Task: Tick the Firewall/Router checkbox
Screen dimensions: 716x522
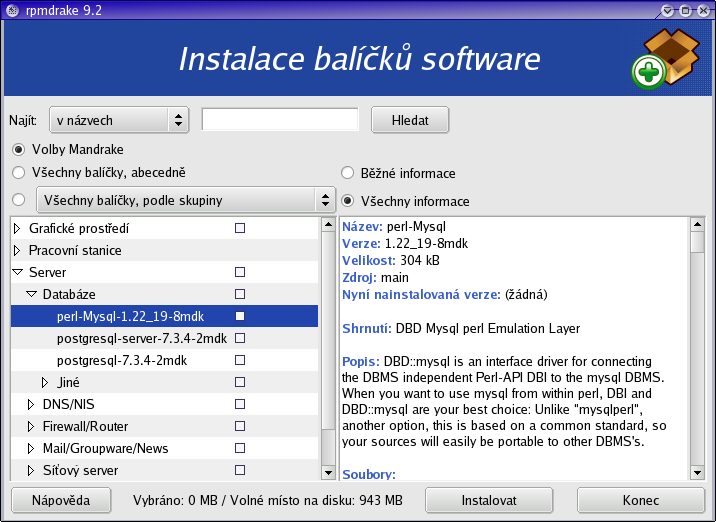Action: tap(240, 426)
